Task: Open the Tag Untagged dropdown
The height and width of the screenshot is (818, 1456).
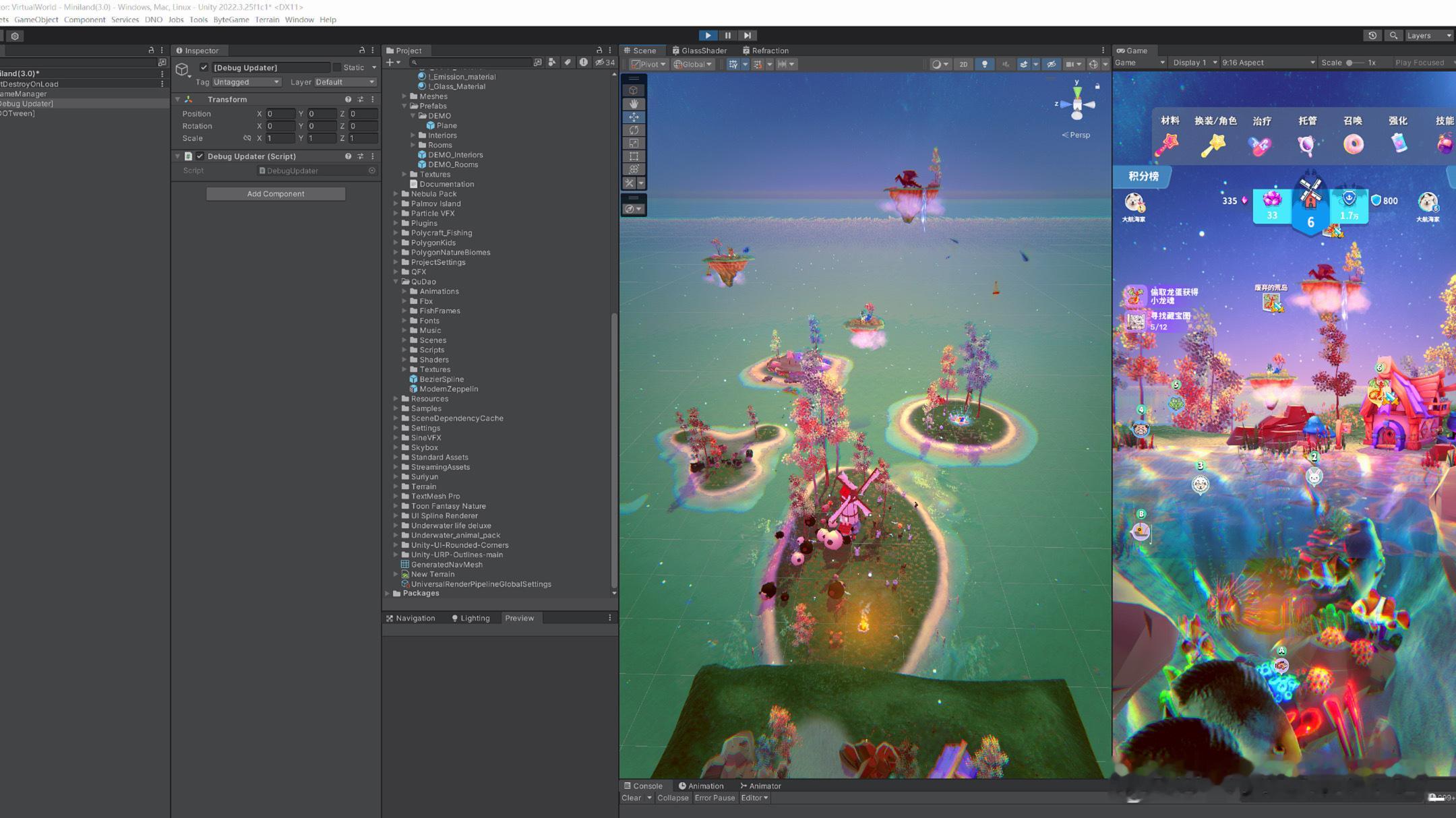Action: [246, 82]
